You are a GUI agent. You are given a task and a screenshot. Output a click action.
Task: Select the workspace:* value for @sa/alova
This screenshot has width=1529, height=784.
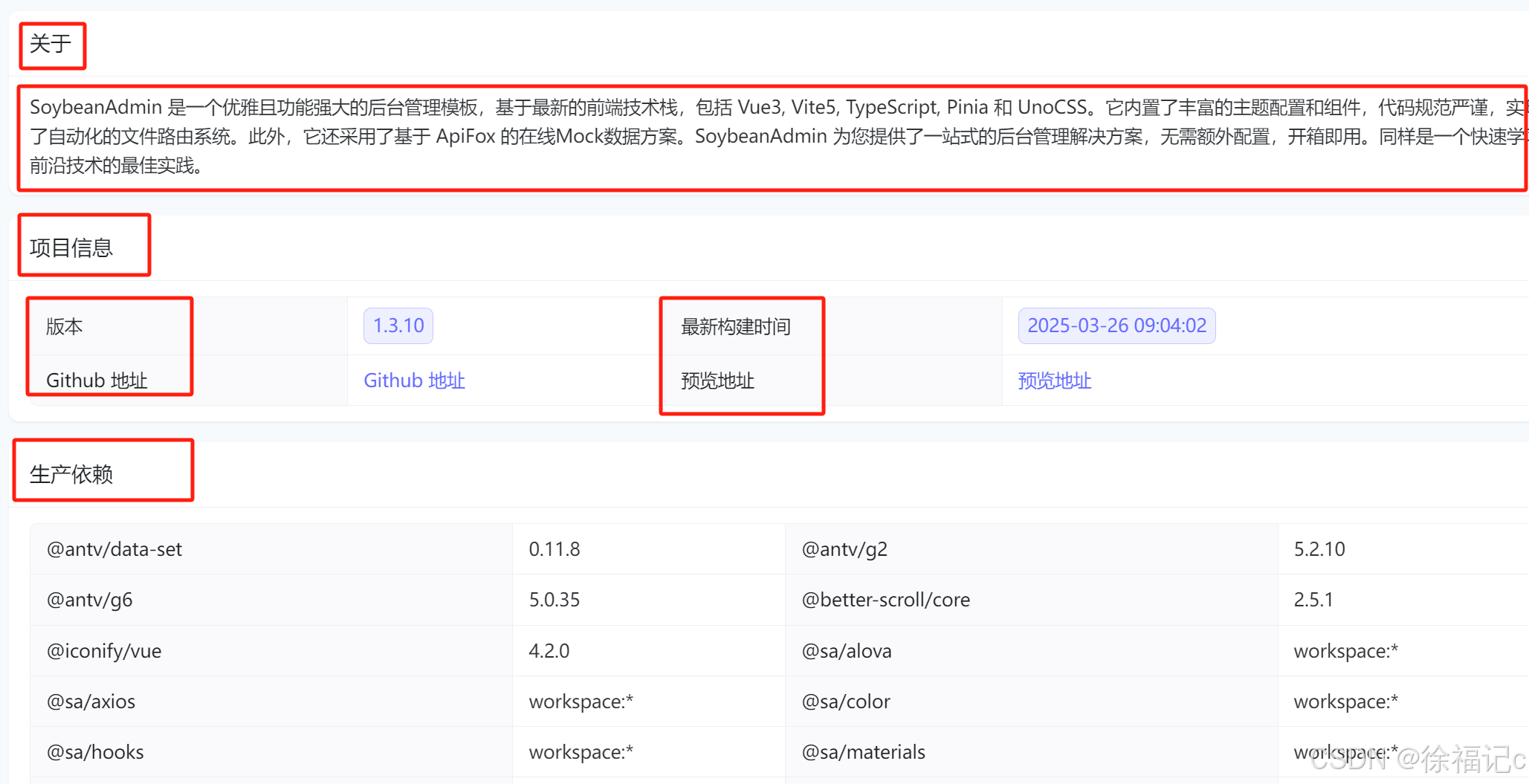[1346, 651]
